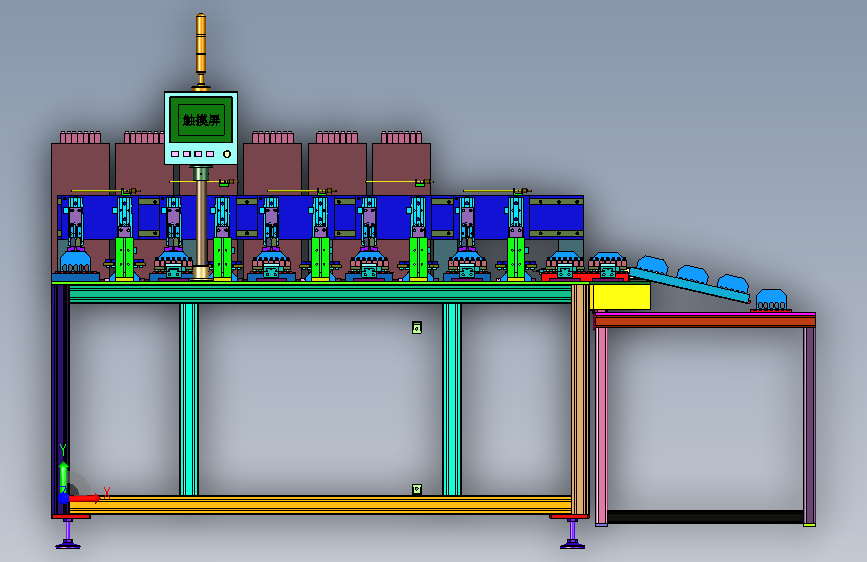This screenshot has height=562, width=867.
Task: Select the red axis arrow of the triad
Action: pyautogui.click(x=86, y=498)
